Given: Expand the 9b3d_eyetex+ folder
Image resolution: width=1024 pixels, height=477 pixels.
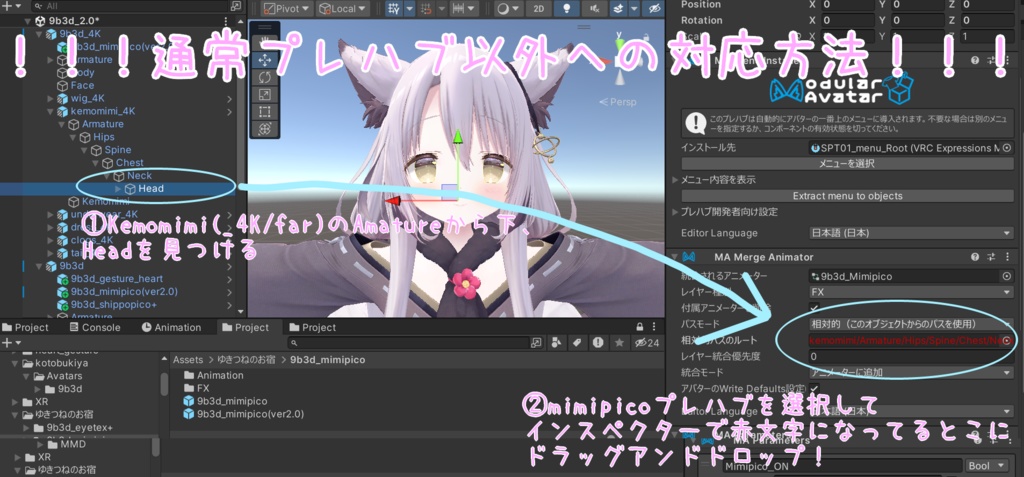Looking at the screenshot, I should tap(26, 428).
